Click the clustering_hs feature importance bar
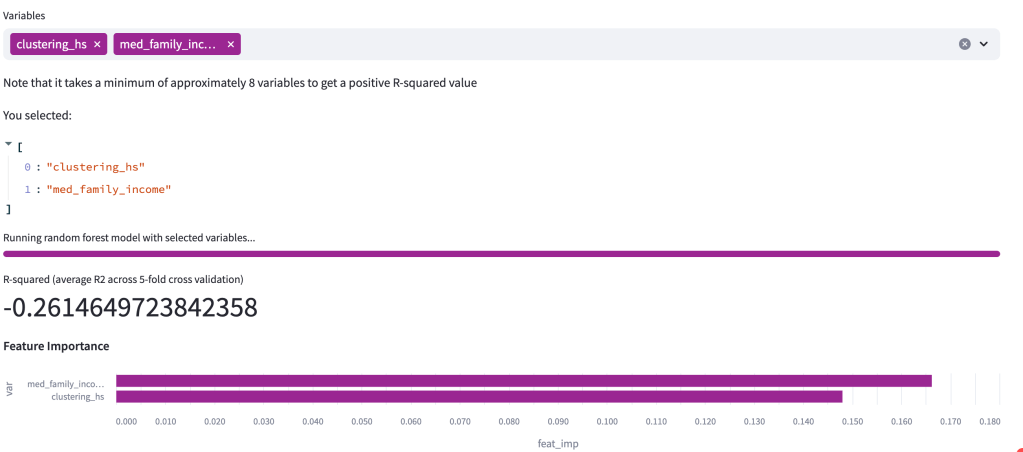This screenshot has height=452, width=1023. click(479, 396)
